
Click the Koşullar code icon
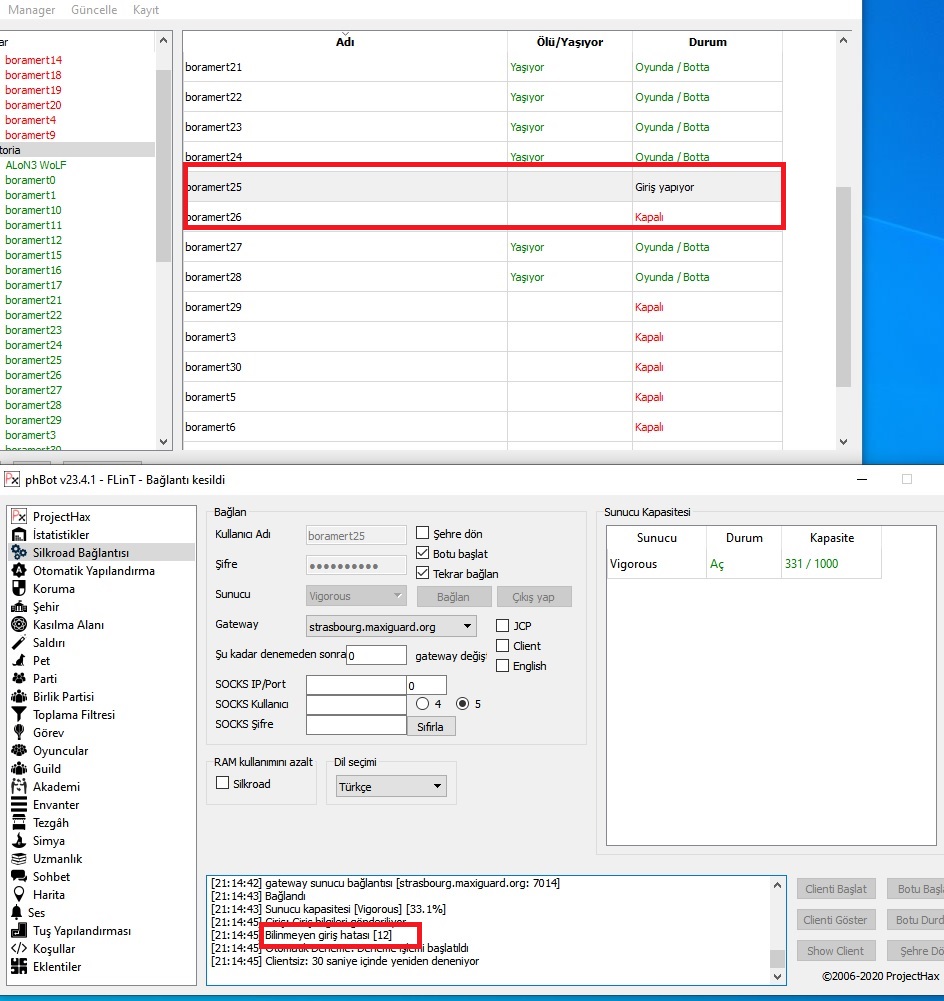pos(18,949)
